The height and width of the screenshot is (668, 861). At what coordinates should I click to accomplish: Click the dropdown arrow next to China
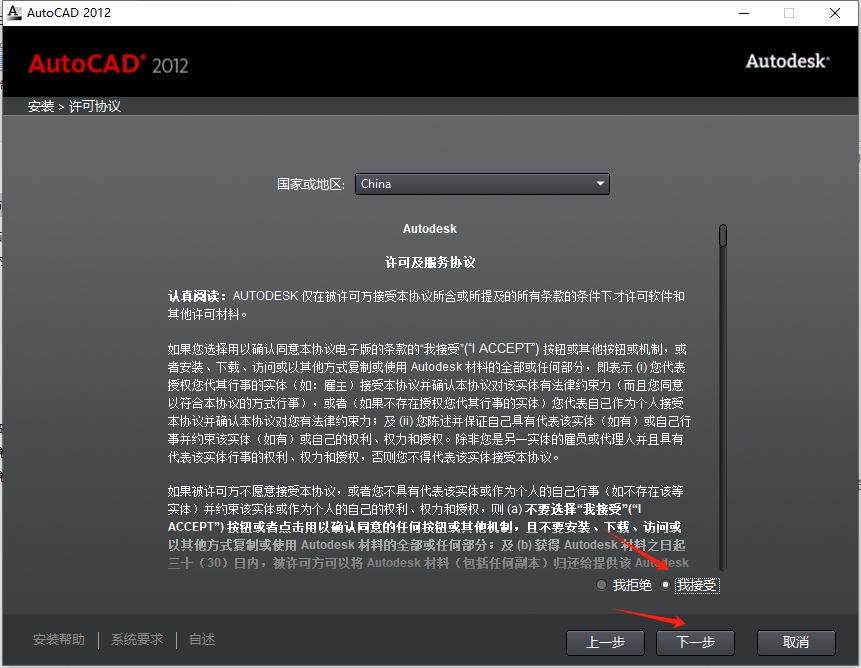point(600,183)
